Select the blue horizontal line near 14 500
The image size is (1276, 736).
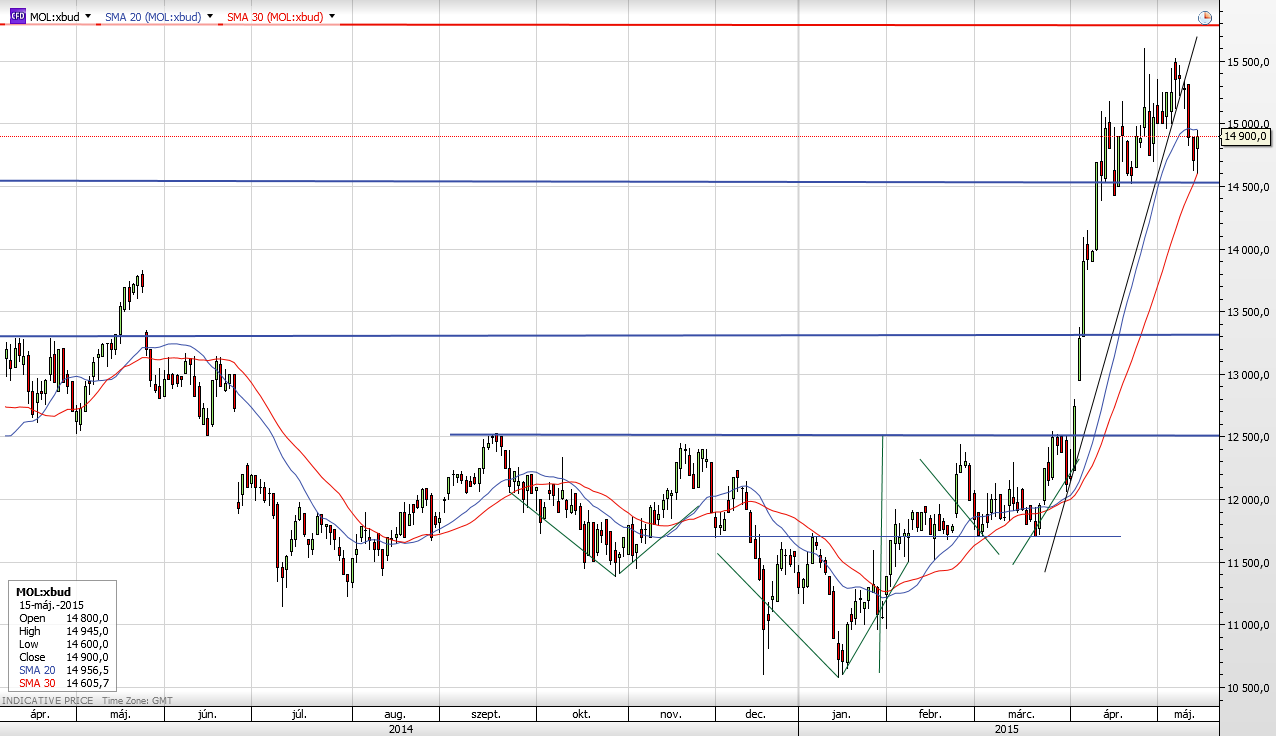[610, 182]
